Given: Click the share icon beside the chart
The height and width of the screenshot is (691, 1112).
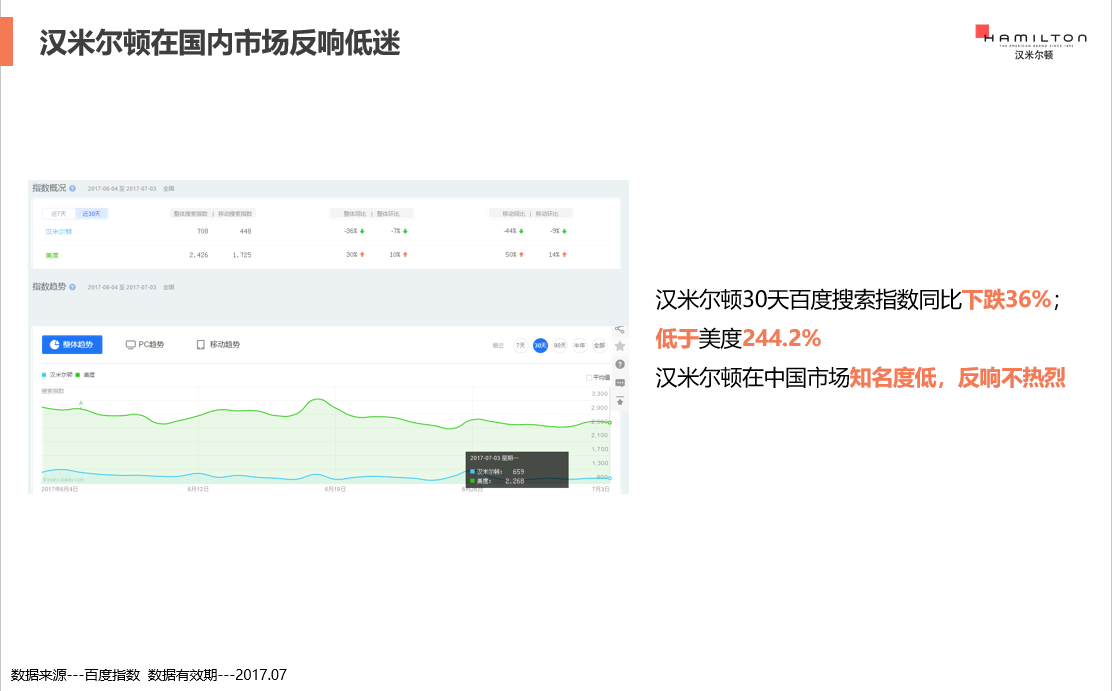Looking at the screenshot, I should [x=620, y=330].
